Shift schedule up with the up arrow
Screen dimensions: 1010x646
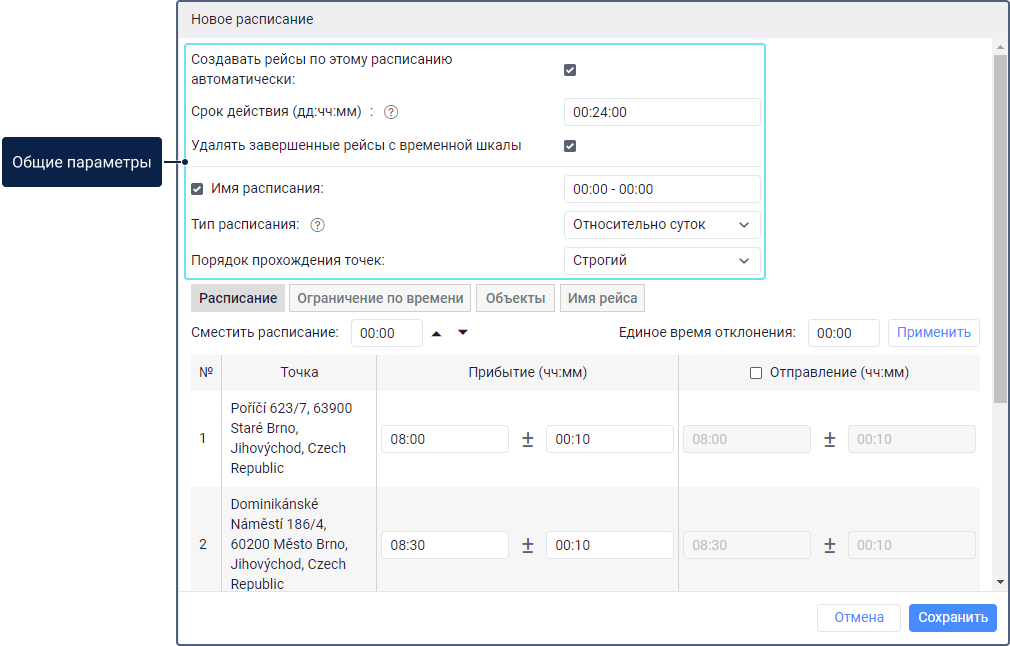[436, 333]
